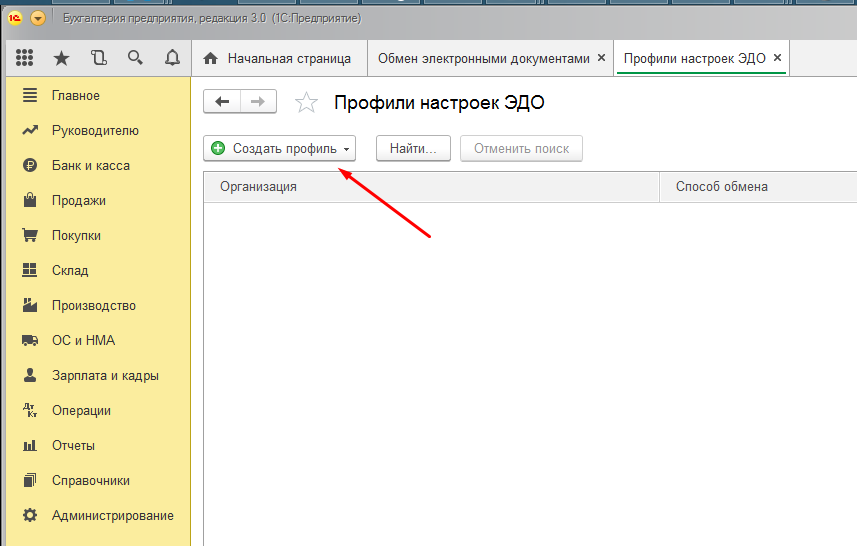Click the magnifier search icon
The image size is (857, 546).
[x=135, y=57]
